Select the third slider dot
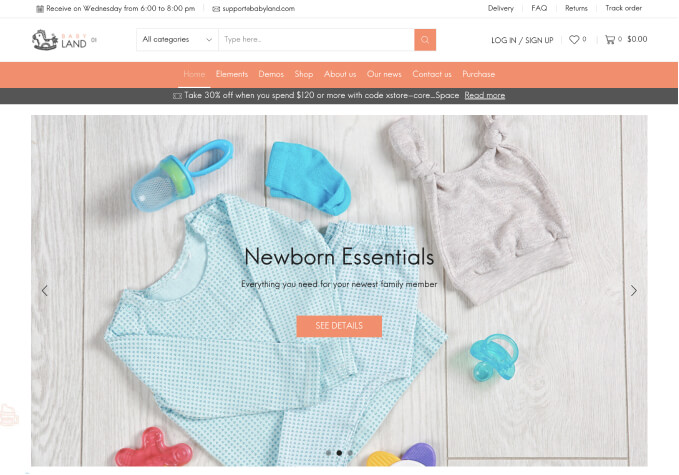 click(350, 453)
